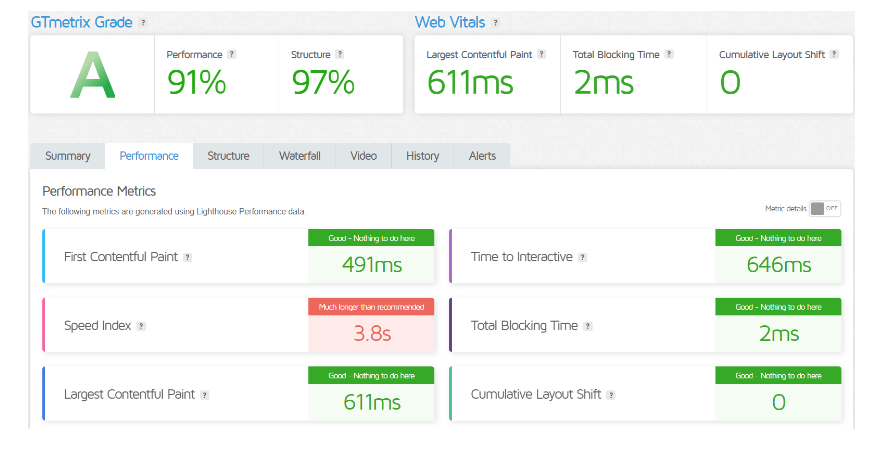Open the Structure tab
Viewport: 881px width, 452px height.
(x=228, y=156)
